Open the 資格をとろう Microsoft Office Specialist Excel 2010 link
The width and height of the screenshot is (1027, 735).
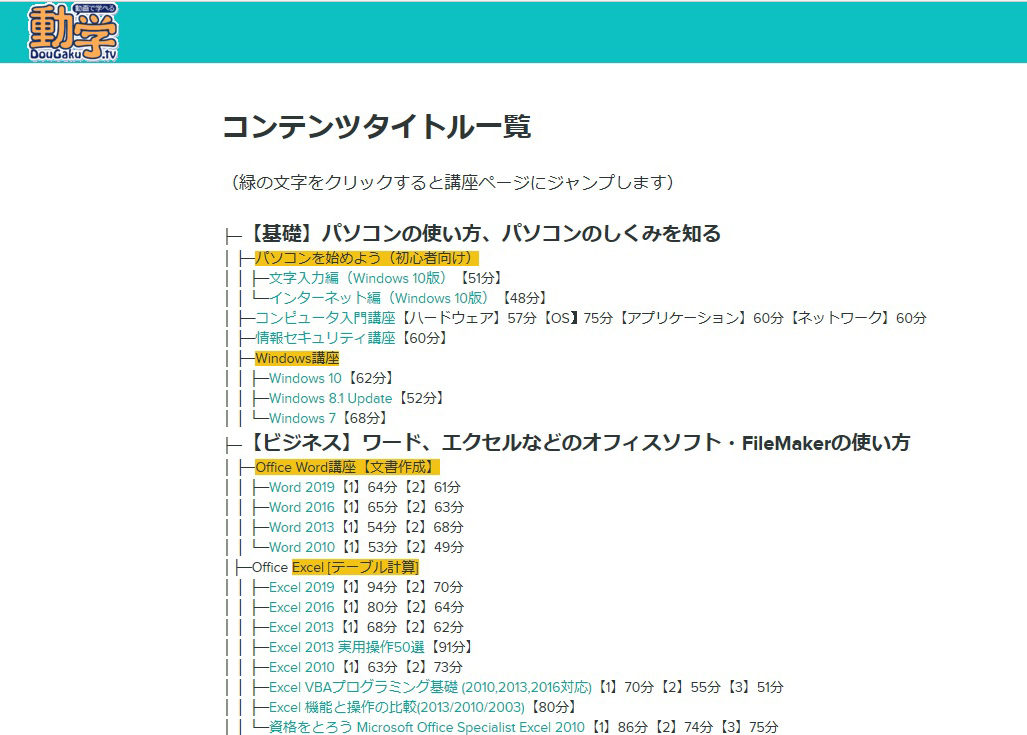click(x=426, y=727)
